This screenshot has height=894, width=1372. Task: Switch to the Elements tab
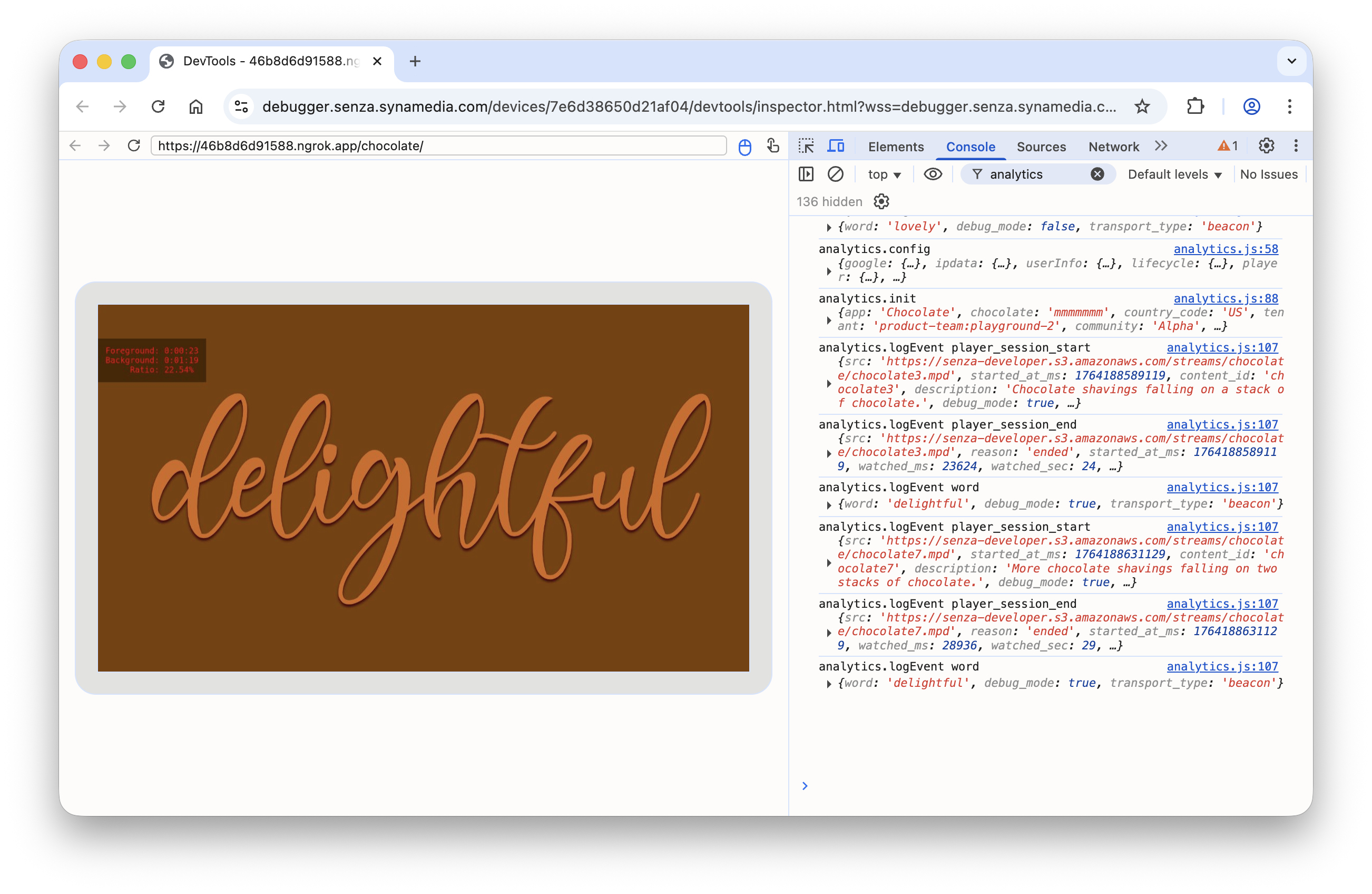pyautogui.click(x=896, y=147)
